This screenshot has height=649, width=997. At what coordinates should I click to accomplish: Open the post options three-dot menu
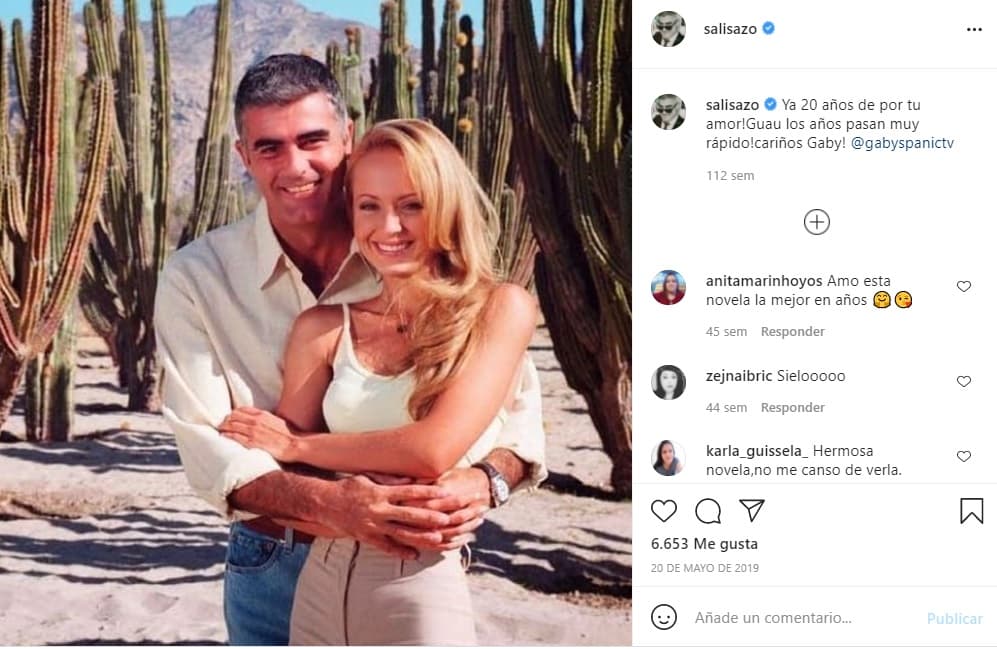(x=974, y=29)
